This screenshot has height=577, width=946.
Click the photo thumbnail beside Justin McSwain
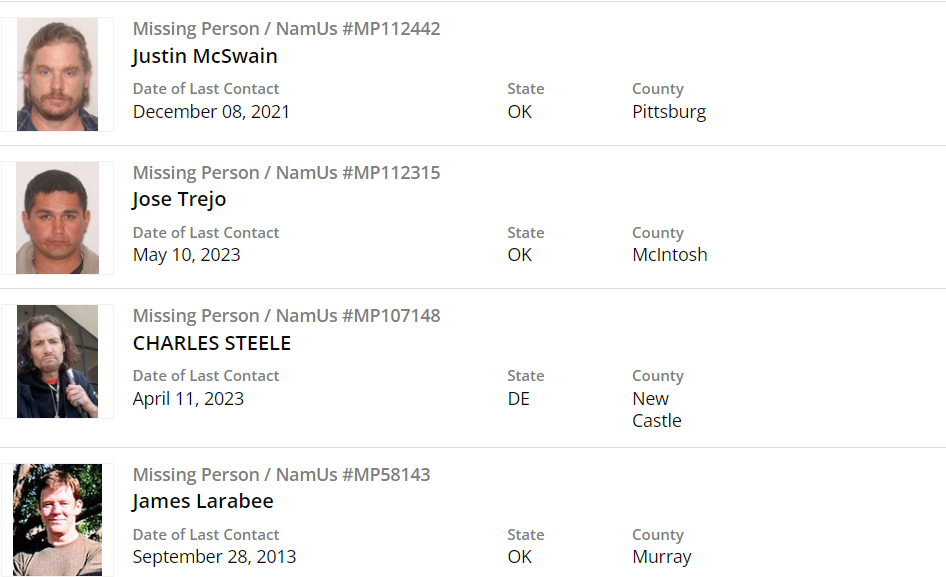click(x=57, y=74)
